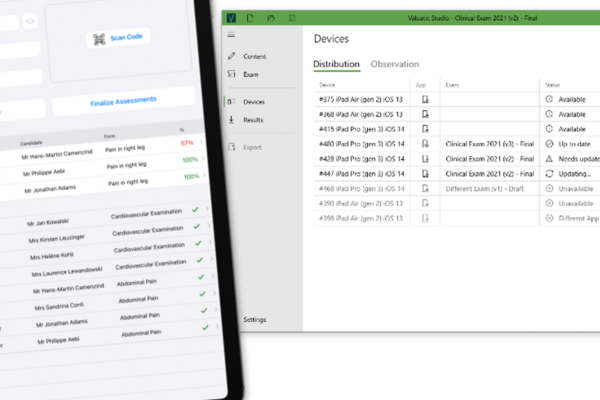Click the download icon beside Results
This screenshot has width=600, height=400.
[231, 120]
